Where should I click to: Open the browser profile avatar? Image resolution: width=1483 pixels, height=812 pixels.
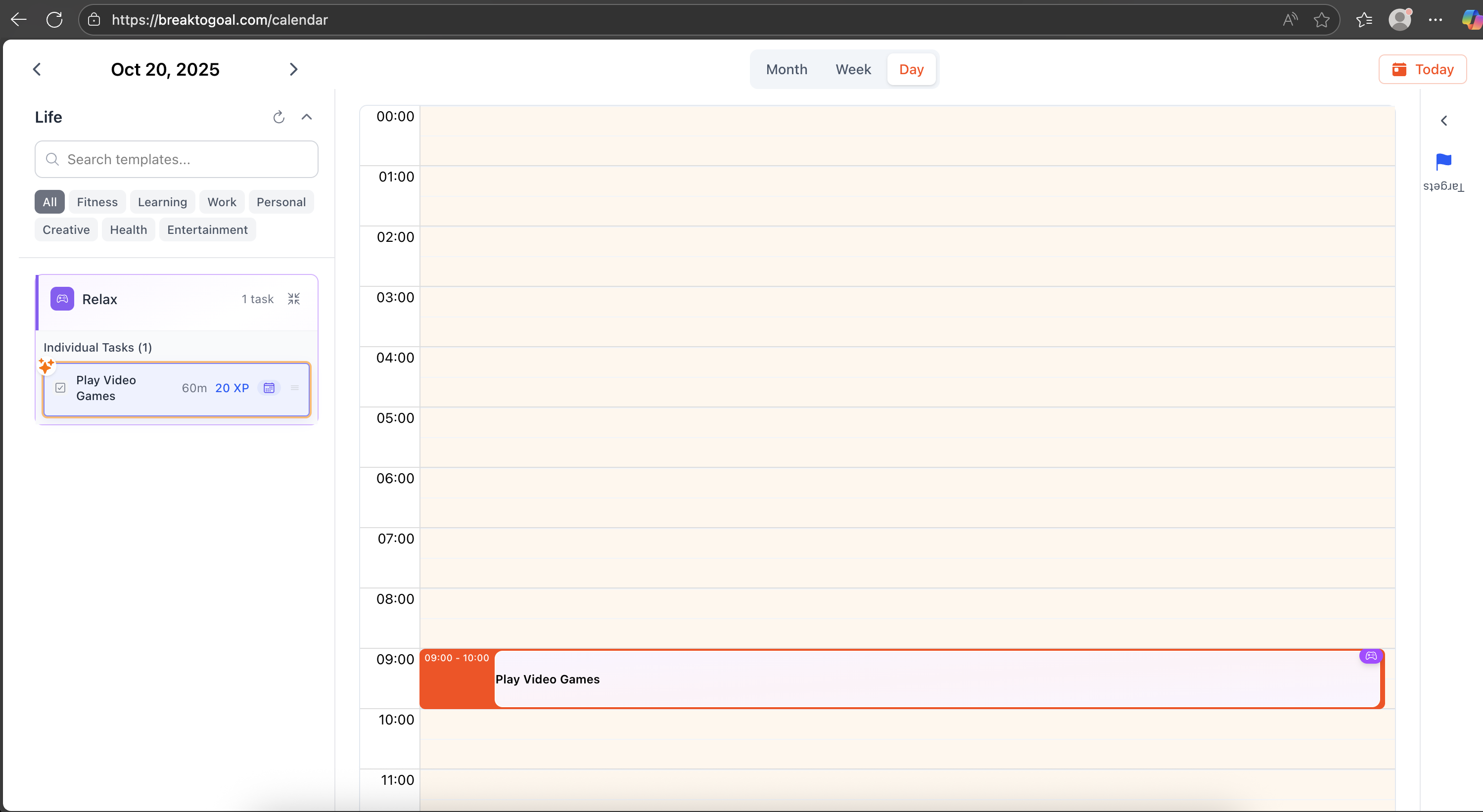1399,20
